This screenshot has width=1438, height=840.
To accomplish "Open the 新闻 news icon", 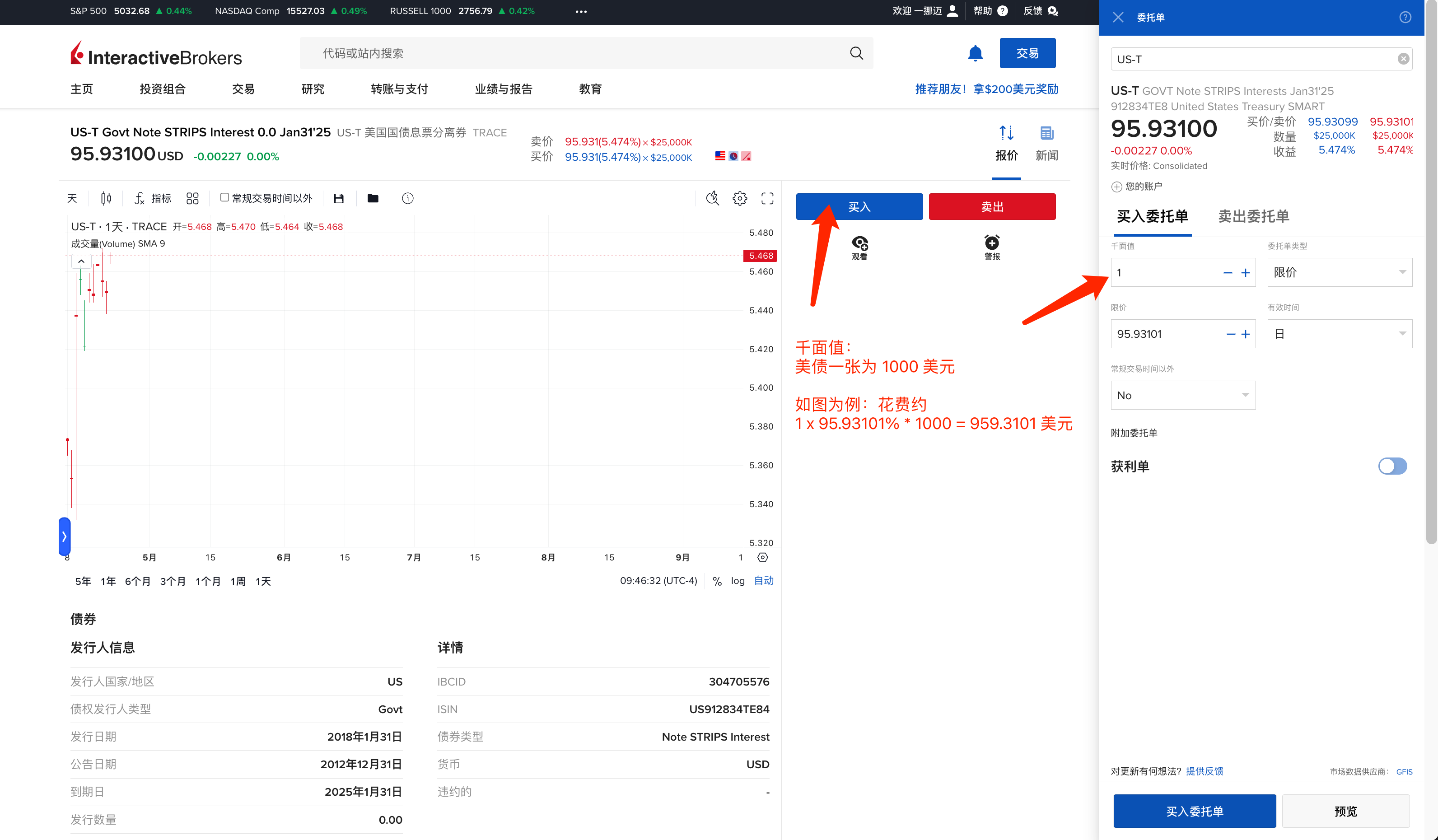I will click(x=1046, y=143).
